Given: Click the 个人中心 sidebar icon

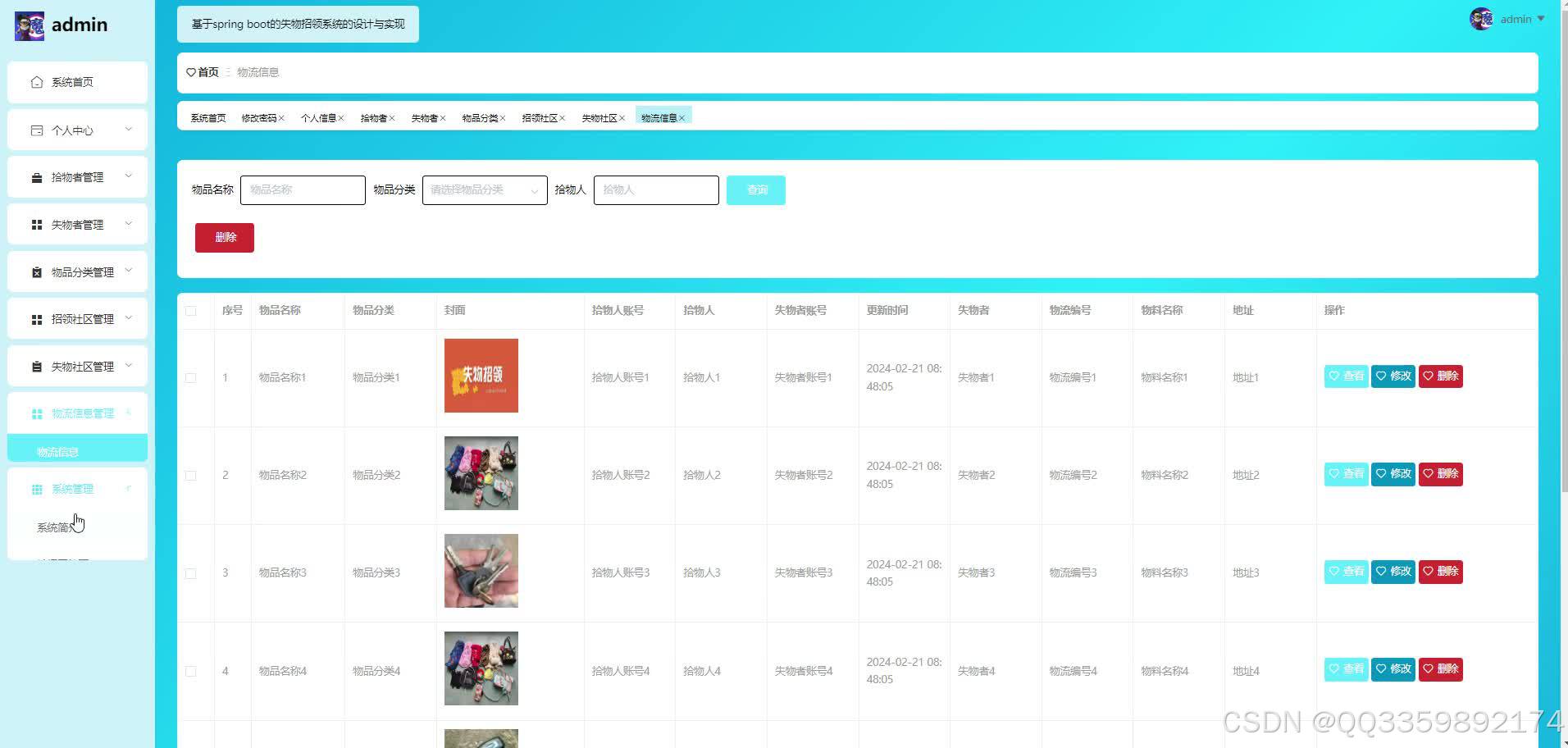Looking at the screenshot, I should coord(36,130).
